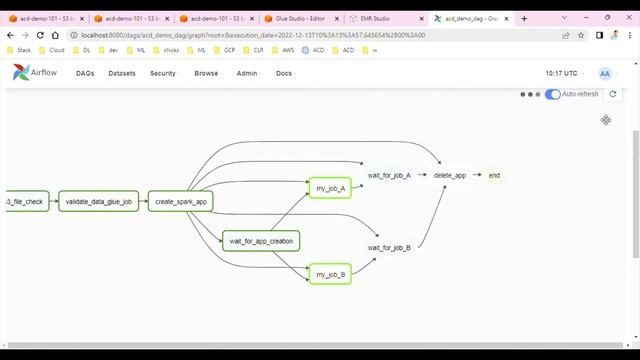Select the end task node
The height and width of the screenshot is (360, 640).
494,175
